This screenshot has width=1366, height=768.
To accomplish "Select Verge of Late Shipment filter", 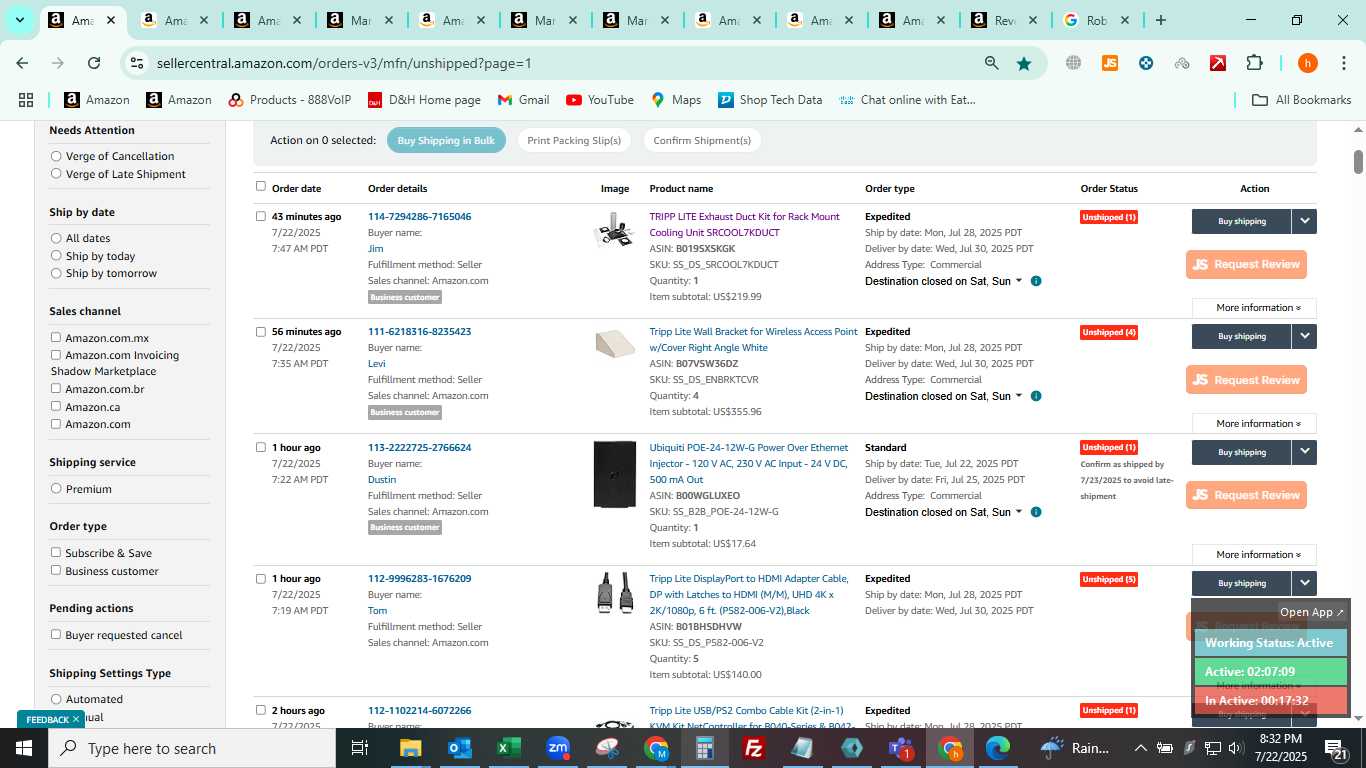I will tap(56, 174).
